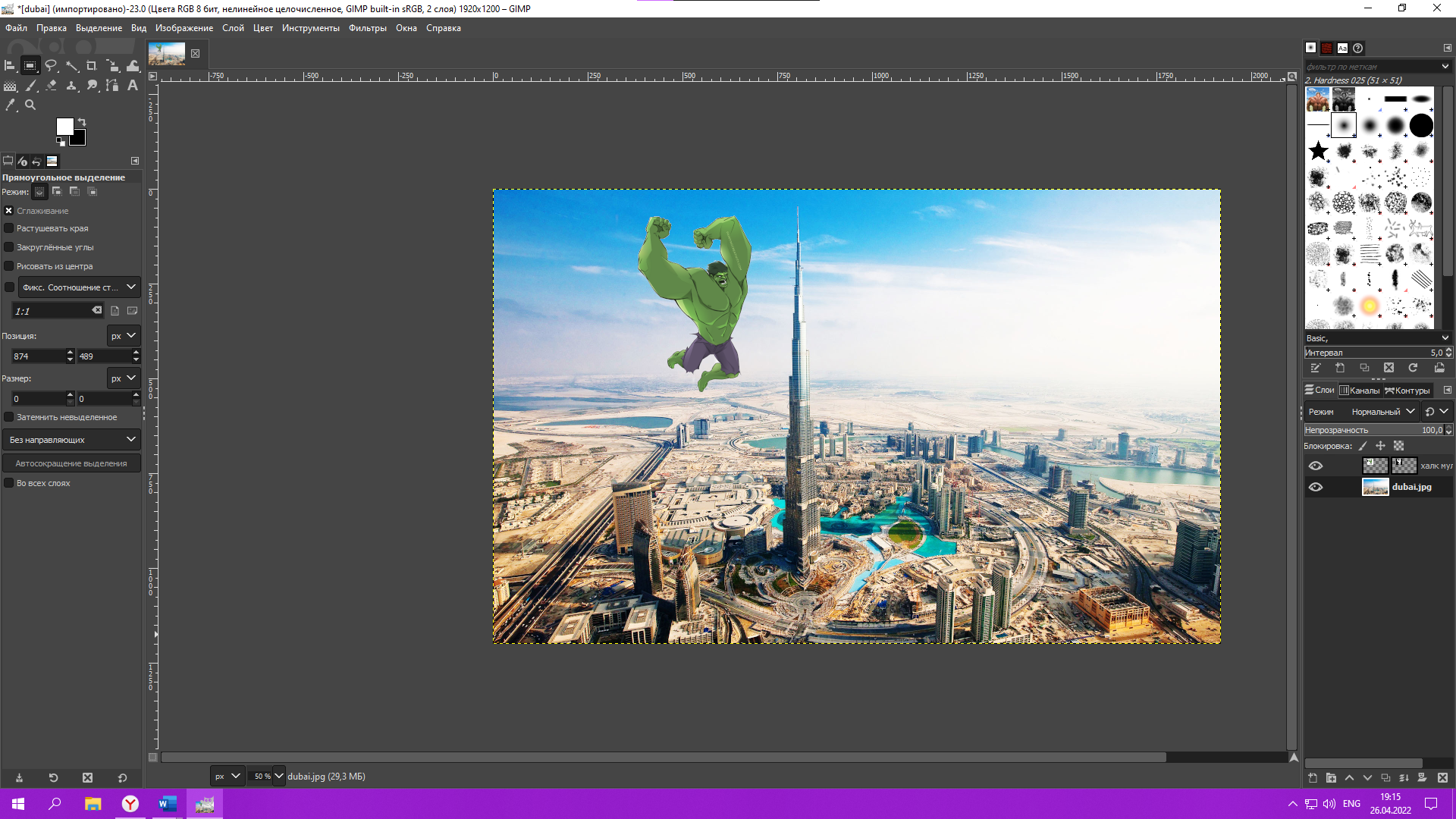Select the Eraser tool
Screen dimensions: 1456x819
[51, 86]
